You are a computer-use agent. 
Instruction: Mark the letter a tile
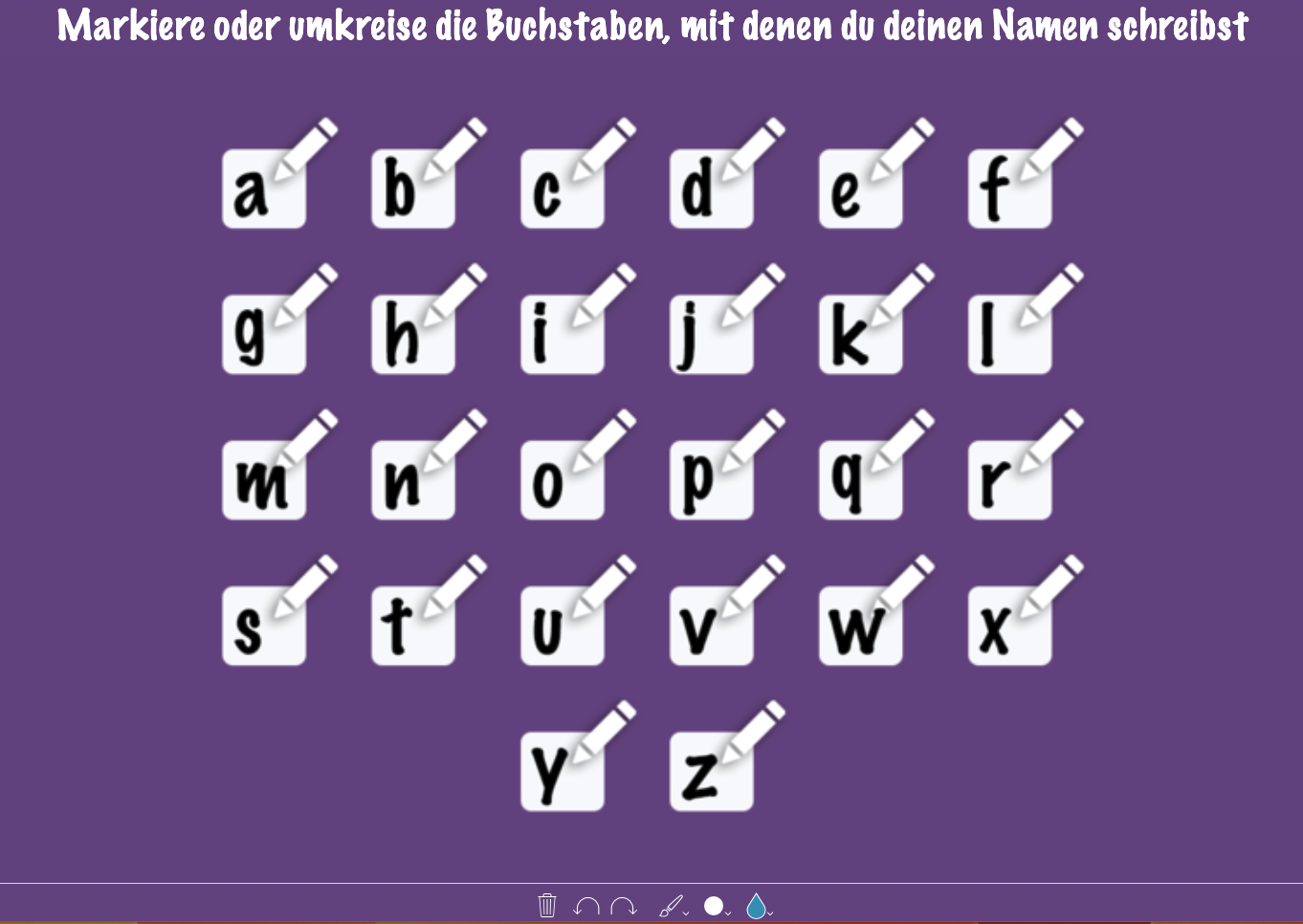tap(264, 188)
